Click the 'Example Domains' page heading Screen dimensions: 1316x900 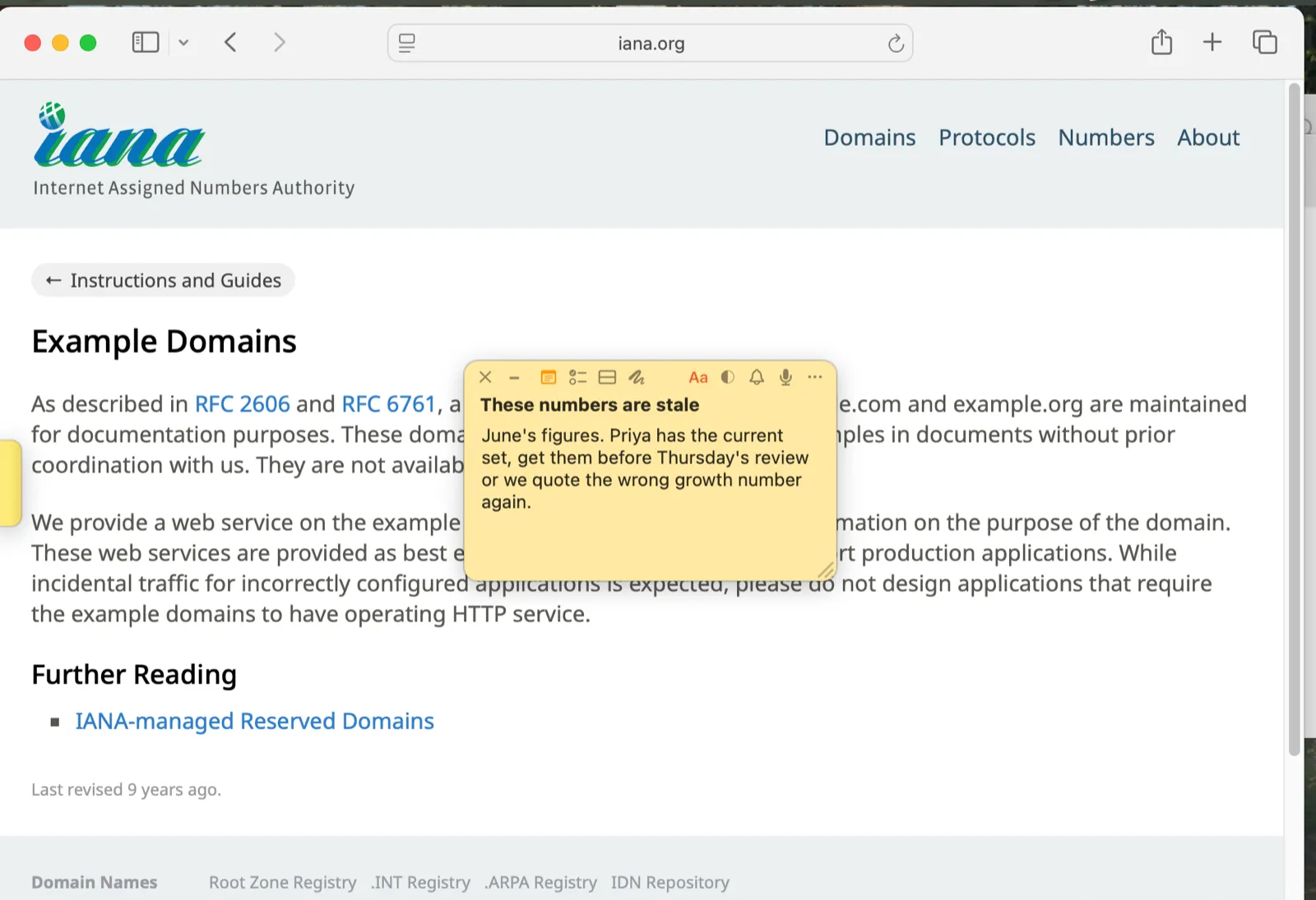(x=164, y=341)
